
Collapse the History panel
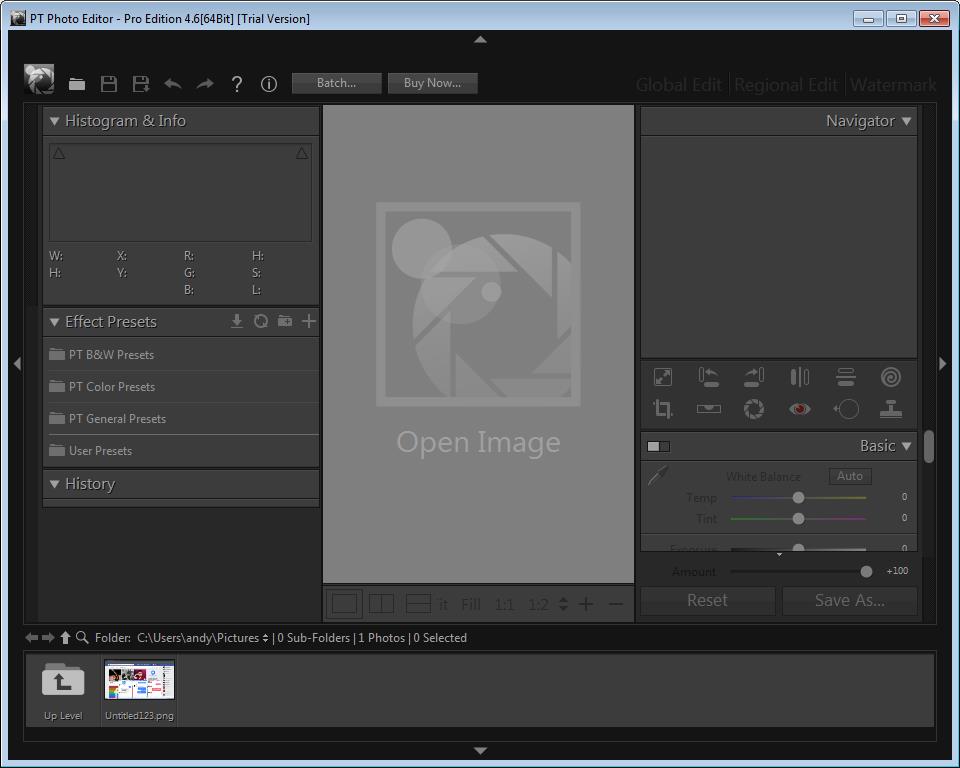pos(54,484)
